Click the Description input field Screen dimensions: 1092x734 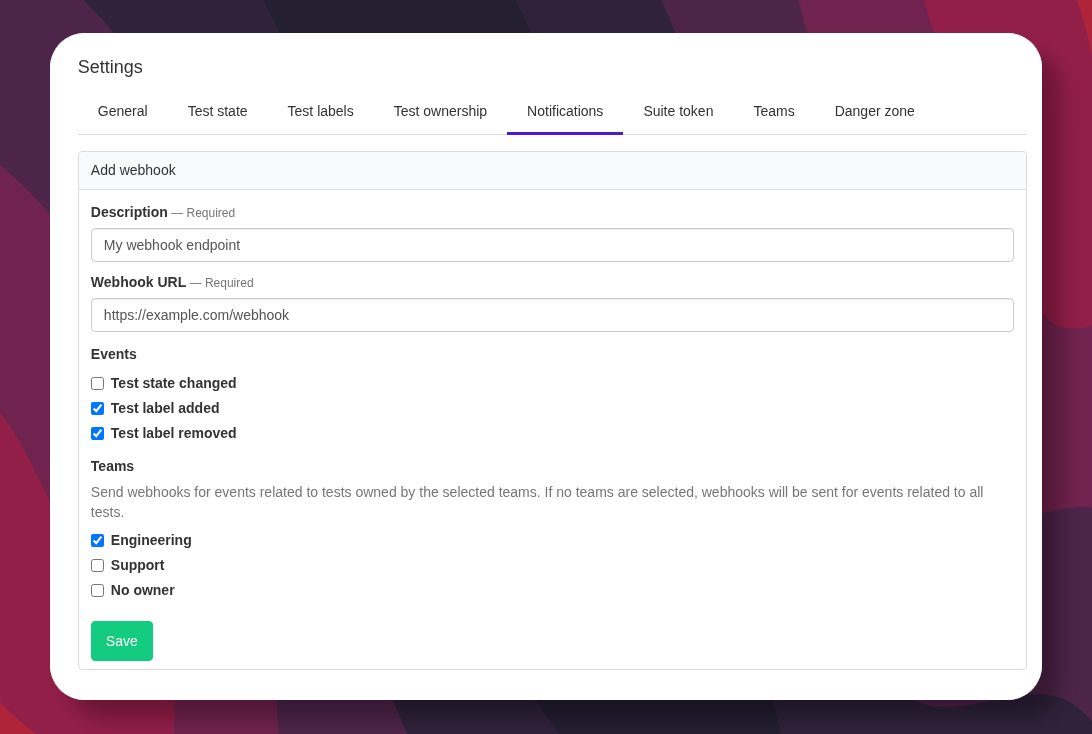tap(552, 245)
